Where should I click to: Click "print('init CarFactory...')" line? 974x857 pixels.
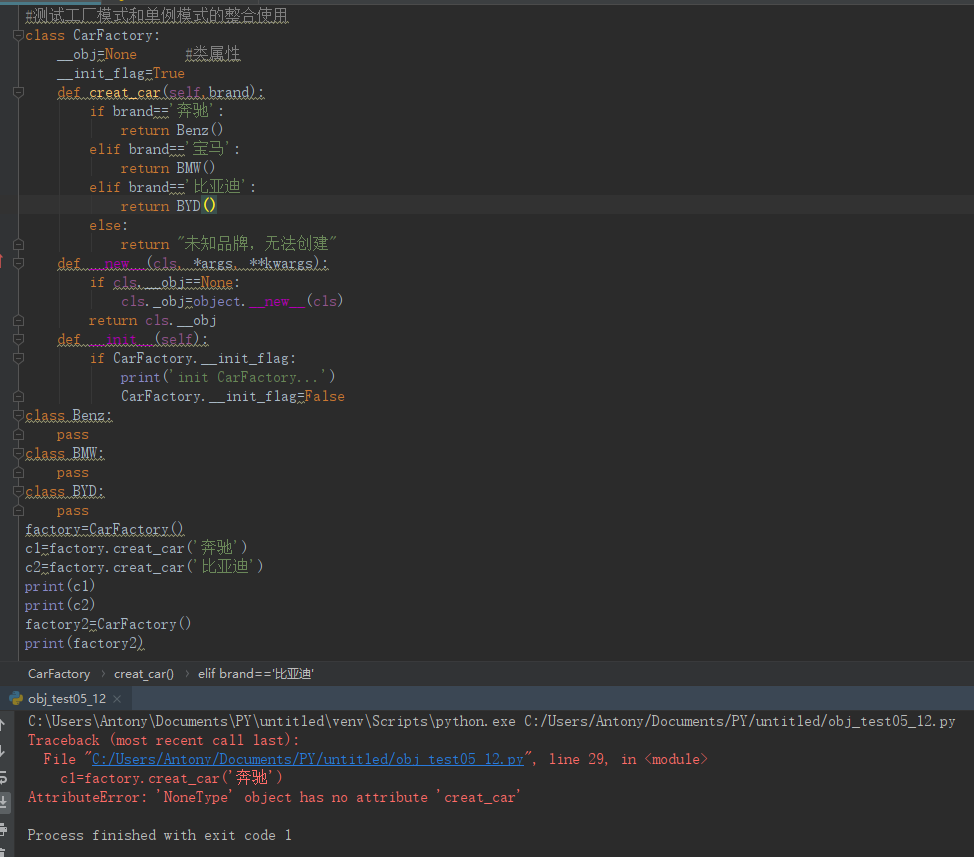tap(228, 377)
